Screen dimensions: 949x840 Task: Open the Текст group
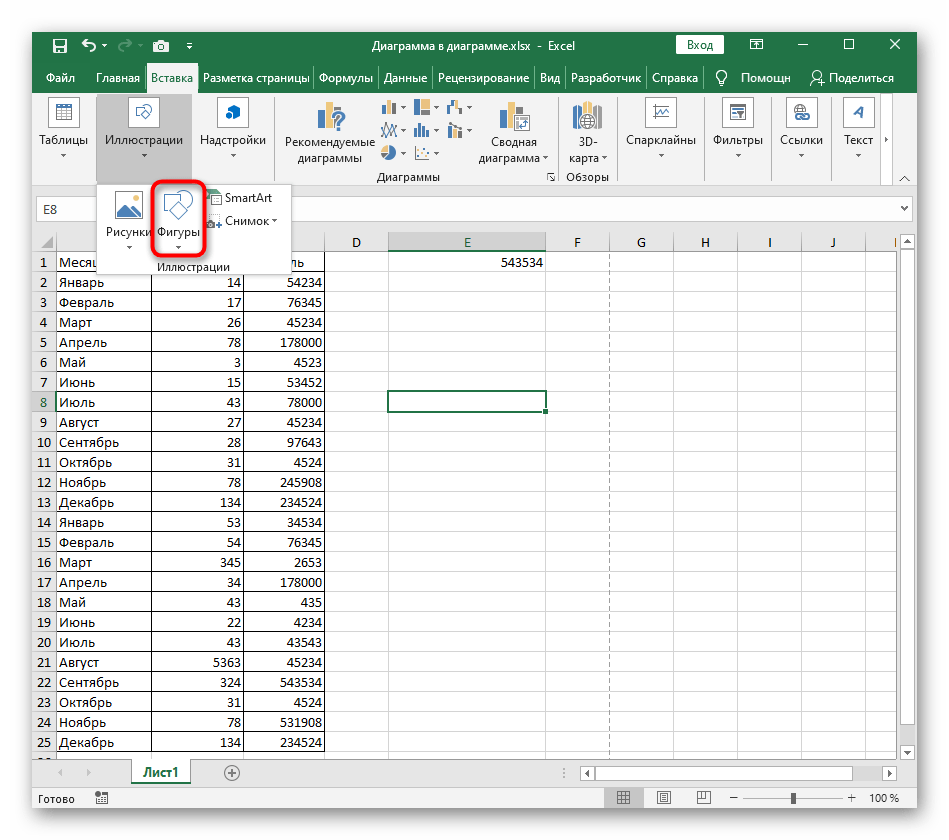[x=858, y=130]
